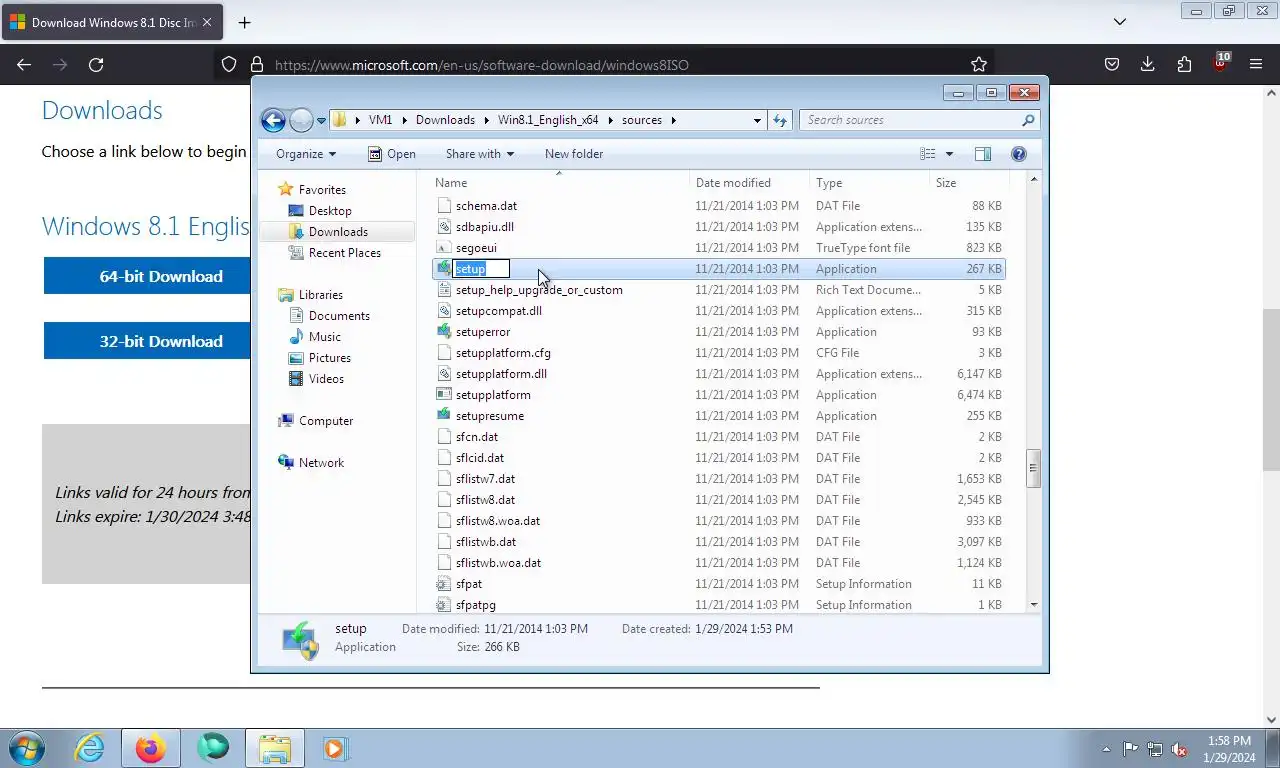Select the schema.dat file
This screenshot has width=1280, height=768.
pyautogui.click(x=486, y=206)
